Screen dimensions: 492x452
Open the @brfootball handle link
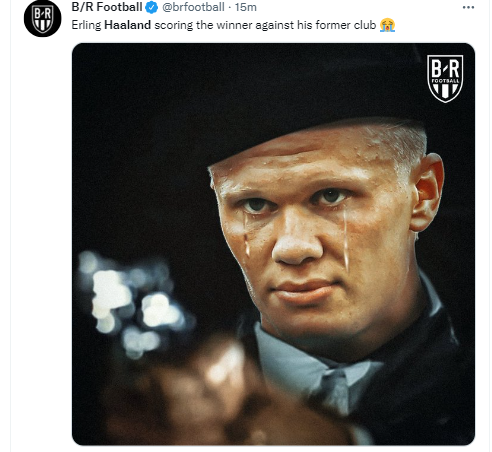(x=193, y=7)
